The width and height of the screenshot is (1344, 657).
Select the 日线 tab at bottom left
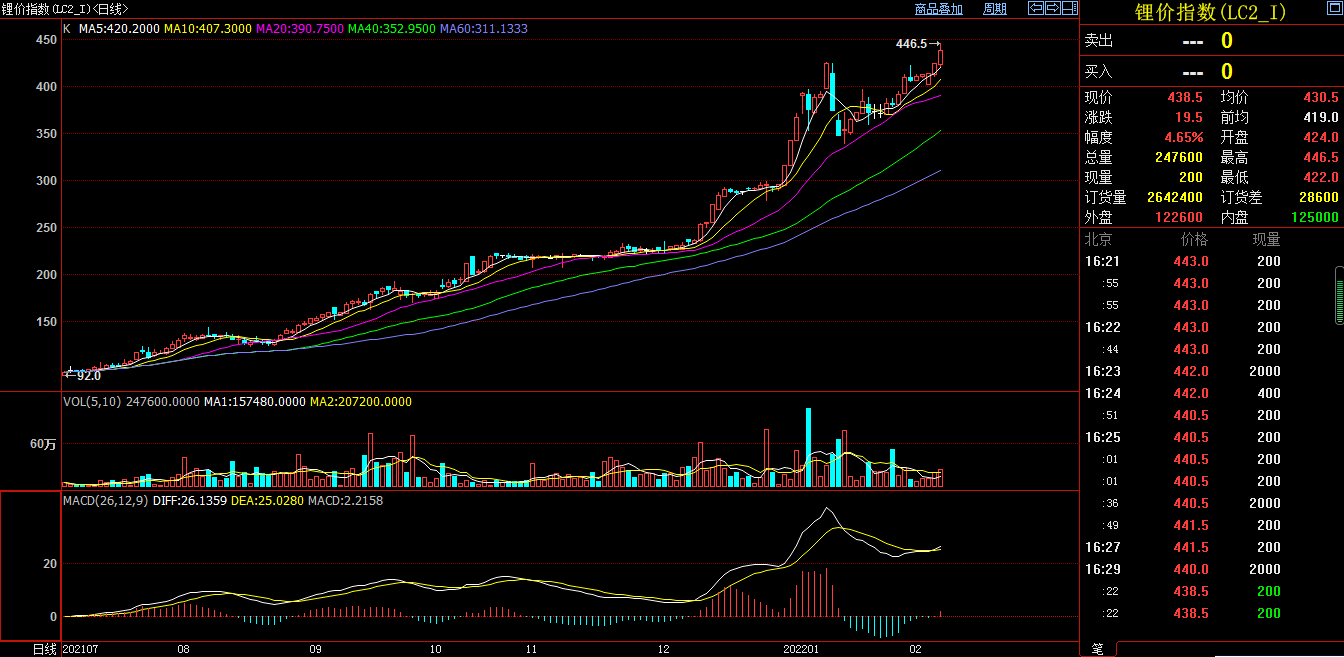[45, 649]
